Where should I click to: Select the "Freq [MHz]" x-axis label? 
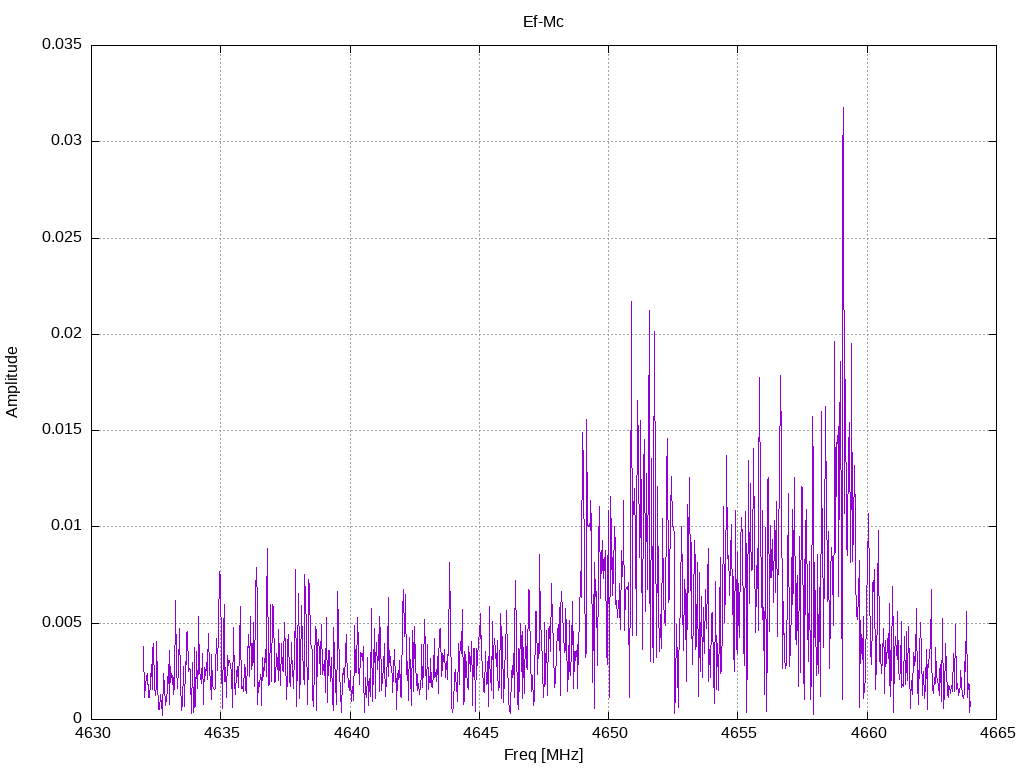(543, 755)
